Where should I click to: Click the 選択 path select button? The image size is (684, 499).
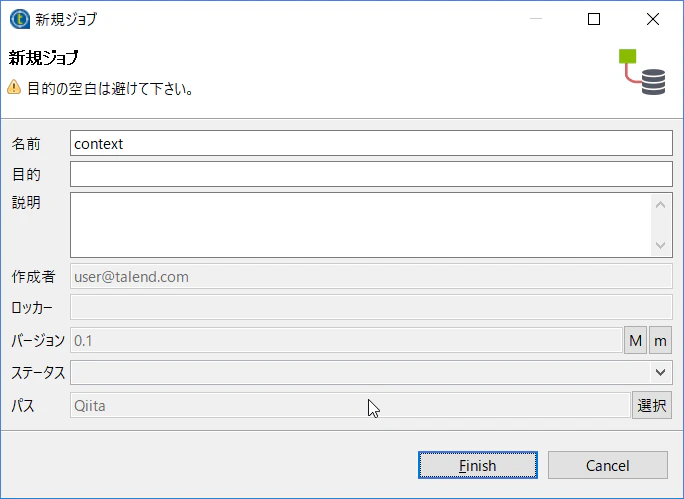pos(652,405)
